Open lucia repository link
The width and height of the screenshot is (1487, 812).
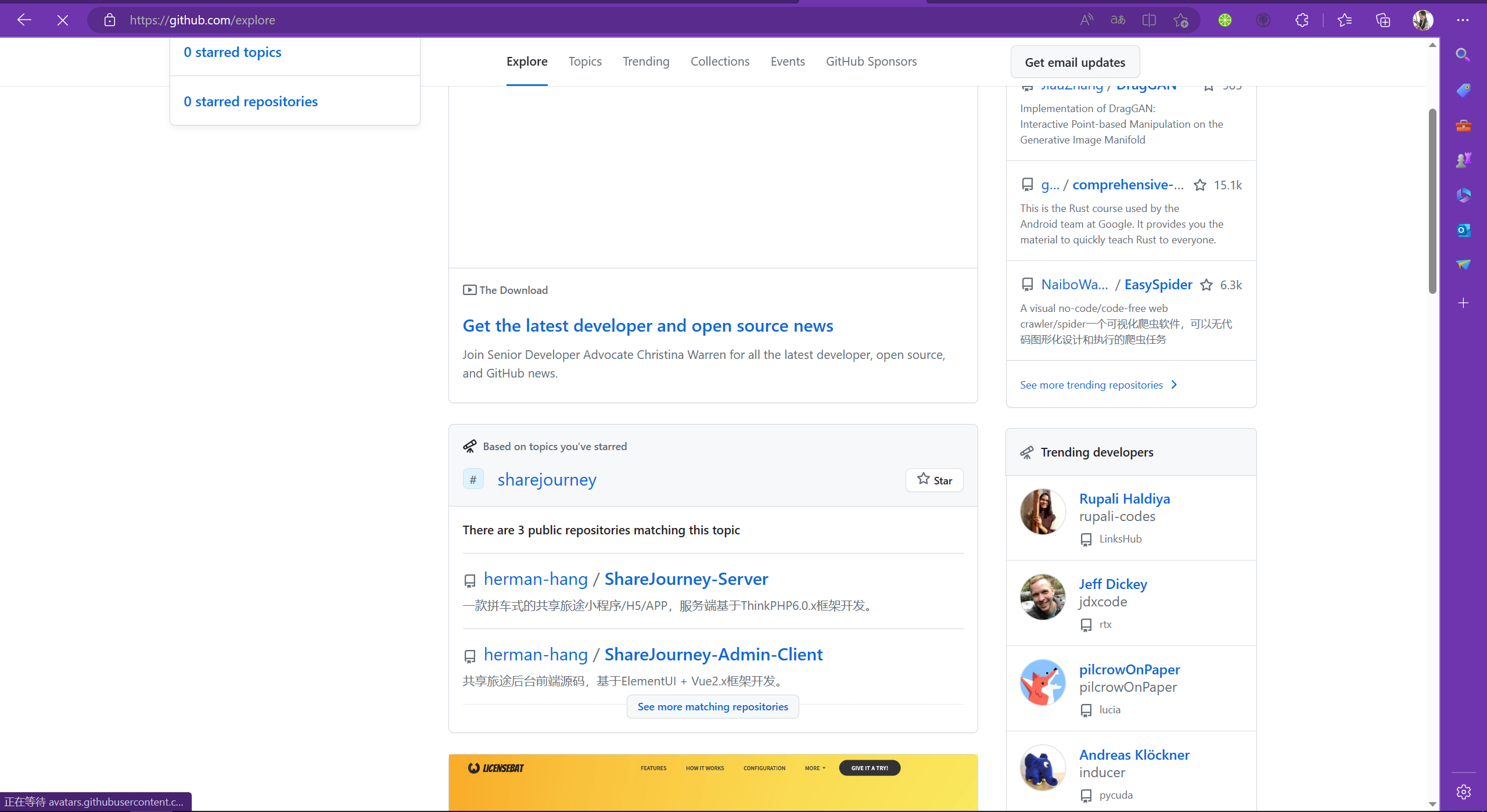[x=1109, y=710]
